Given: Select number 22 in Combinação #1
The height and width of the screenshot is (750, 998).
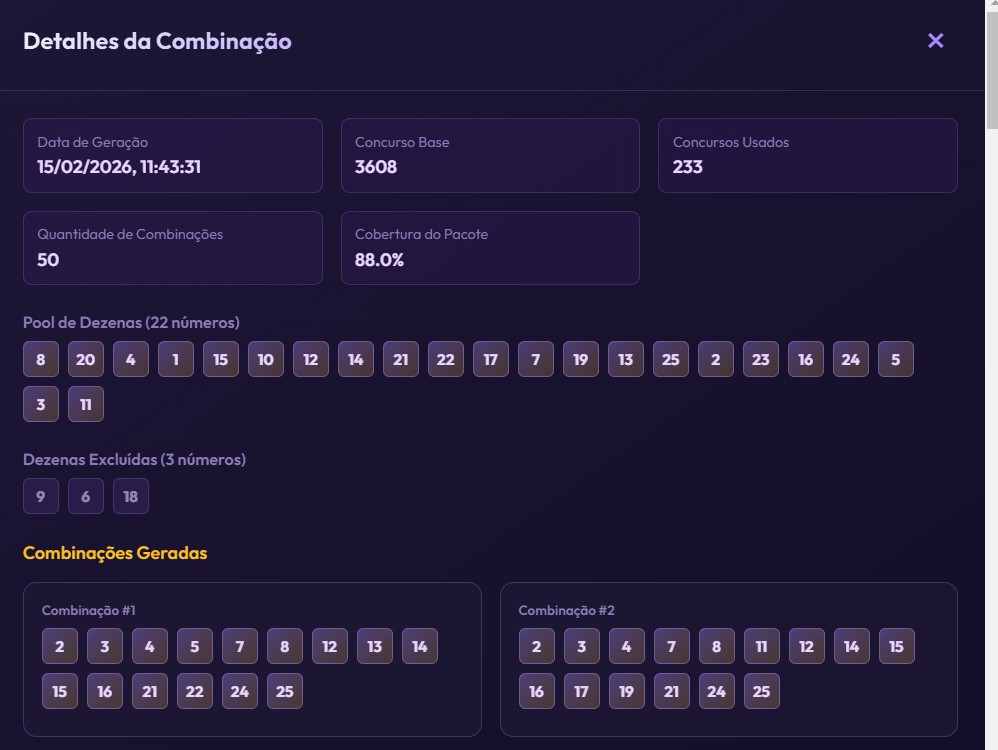Looking at the screenshot, I should [195, 691].
